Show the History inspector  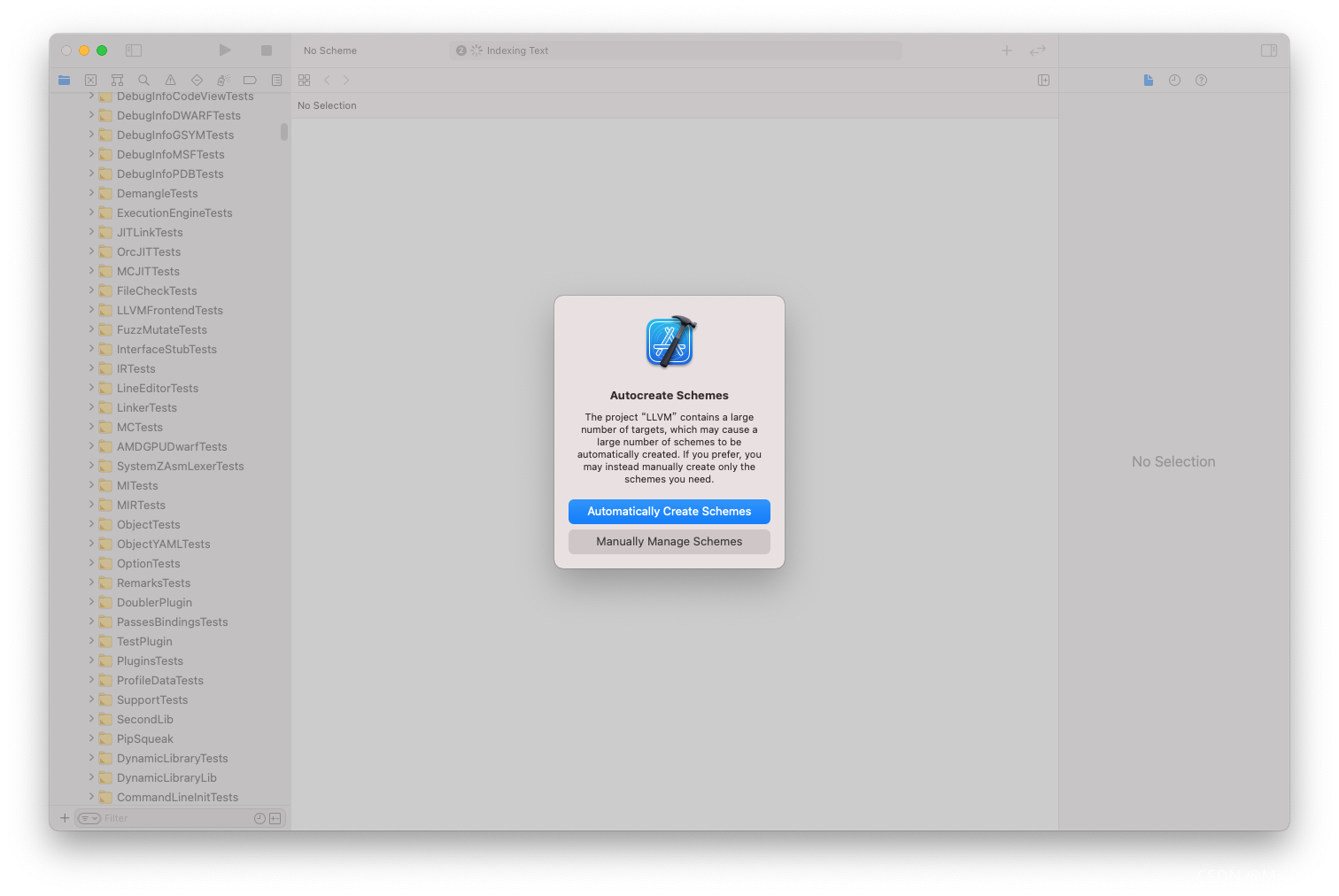pyautogui.click(x=1174, y=80)
